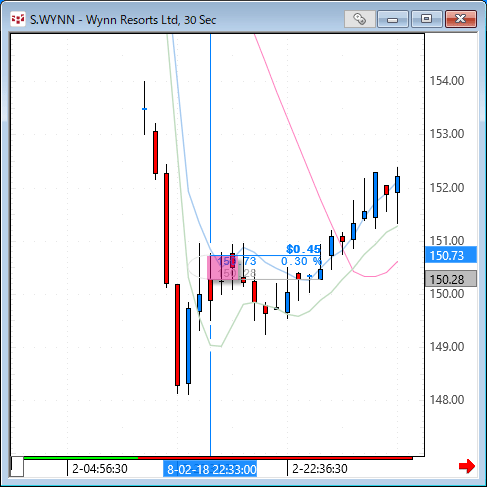The image size is (487, 487).
Task: Click the red scroll-right arrow
Action: click(467, 466)
